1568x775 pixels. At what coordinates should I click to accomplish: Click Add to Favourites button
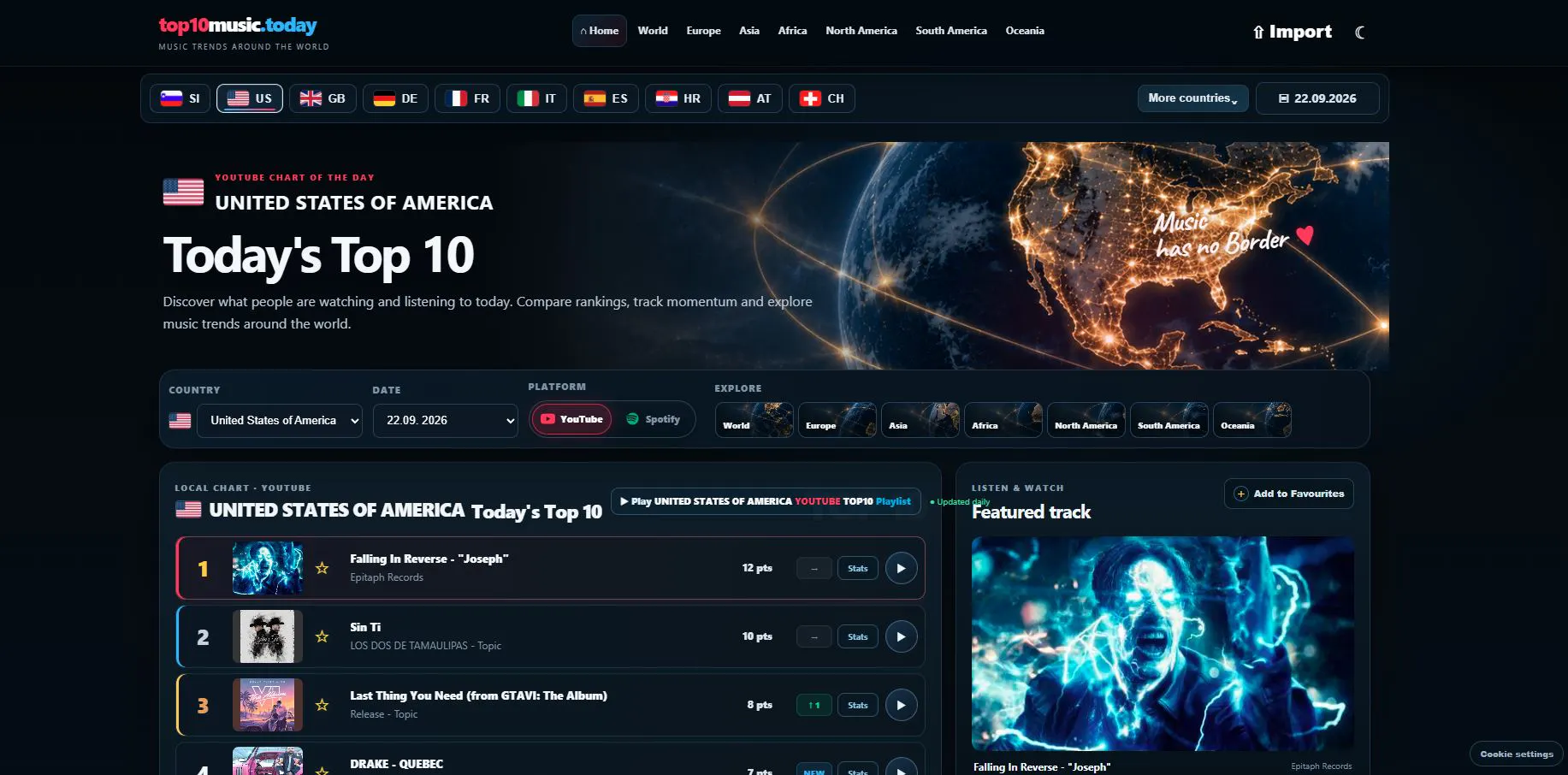[1289, 494]
